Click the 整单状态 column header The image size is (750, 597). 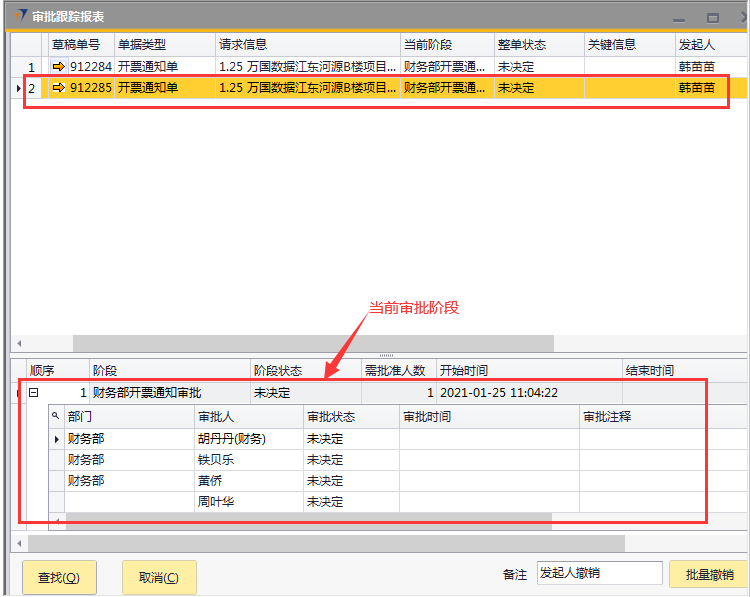point(521,45)
